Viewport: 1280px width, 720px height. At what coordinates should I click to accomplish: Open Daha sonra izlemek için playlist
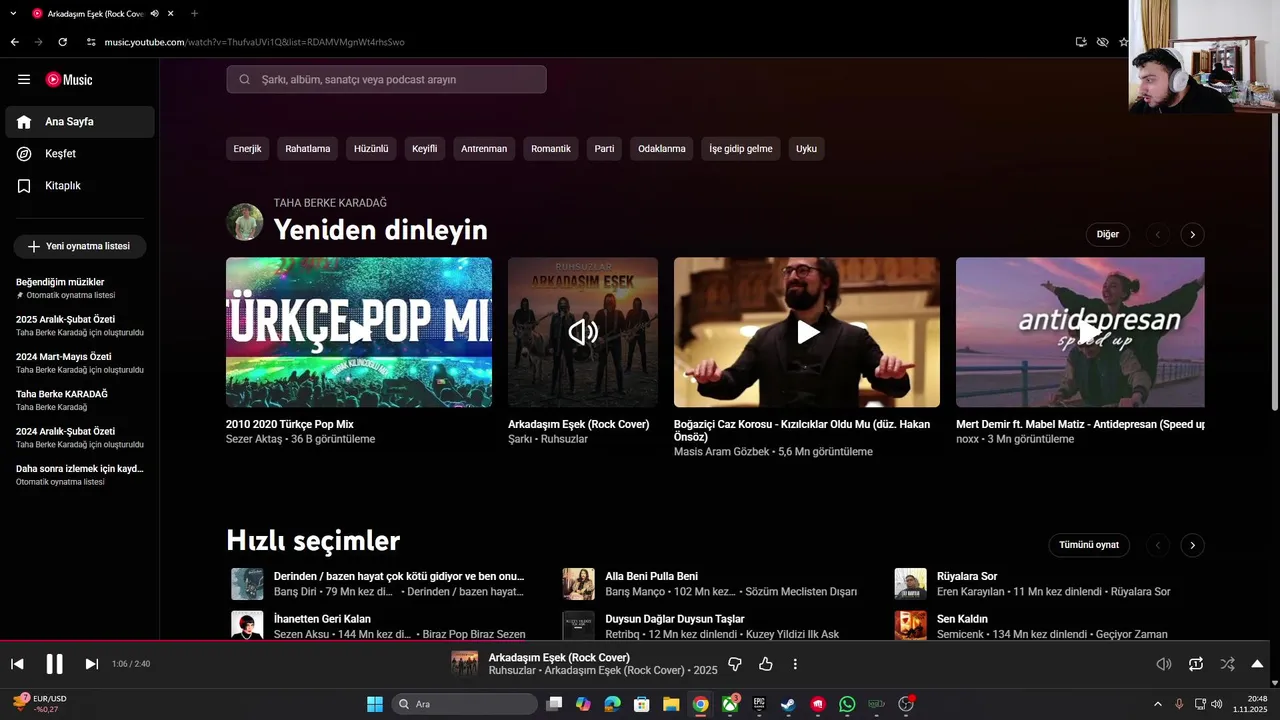[x=80, y=474]
